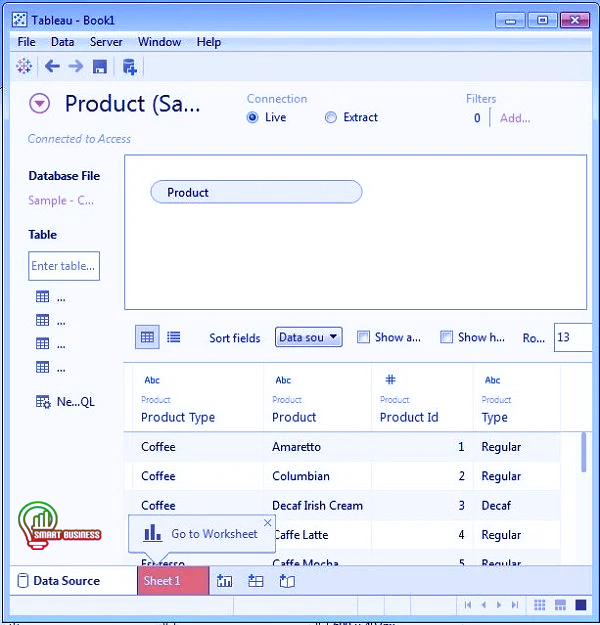Click the show filmstrip icon in status bar
The height and width of the screenshot is (625, 600).
pyautogui.click(x=560, y=605)
